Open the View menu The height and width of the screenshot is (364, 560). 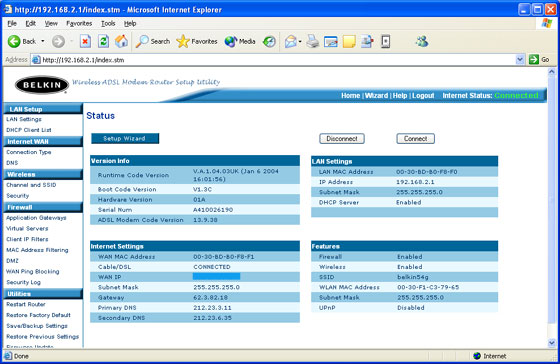coord(51,24)
